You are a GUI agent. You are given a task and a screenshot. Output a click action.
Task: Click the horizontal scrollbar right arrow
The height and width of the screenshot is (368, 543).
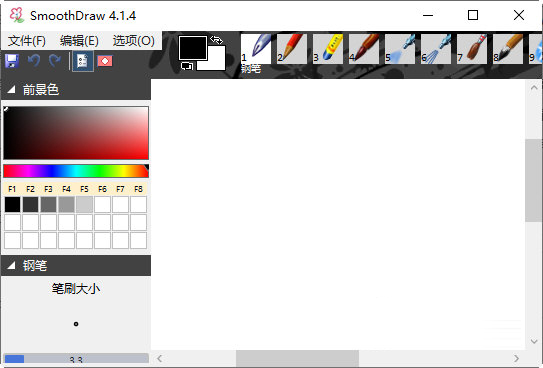[x=516, y=358]
